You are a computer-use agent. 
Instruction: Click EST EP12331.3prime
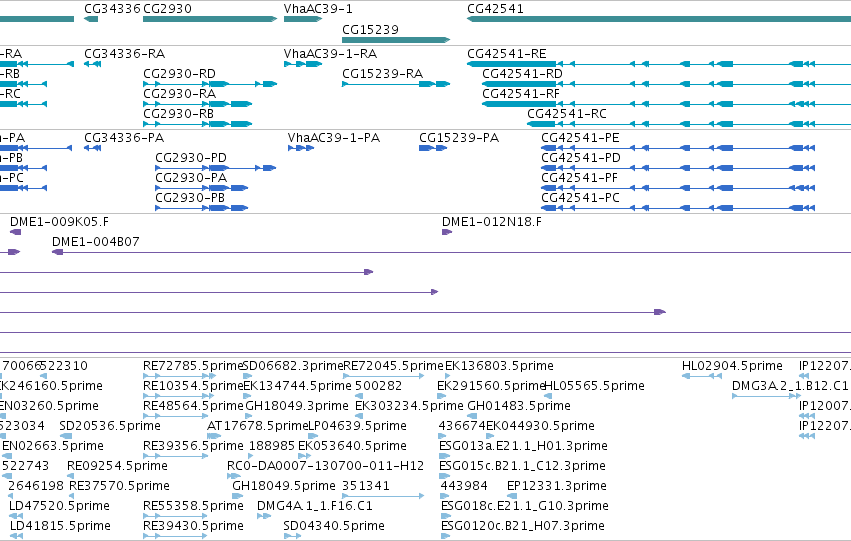[x=557, y=486]
